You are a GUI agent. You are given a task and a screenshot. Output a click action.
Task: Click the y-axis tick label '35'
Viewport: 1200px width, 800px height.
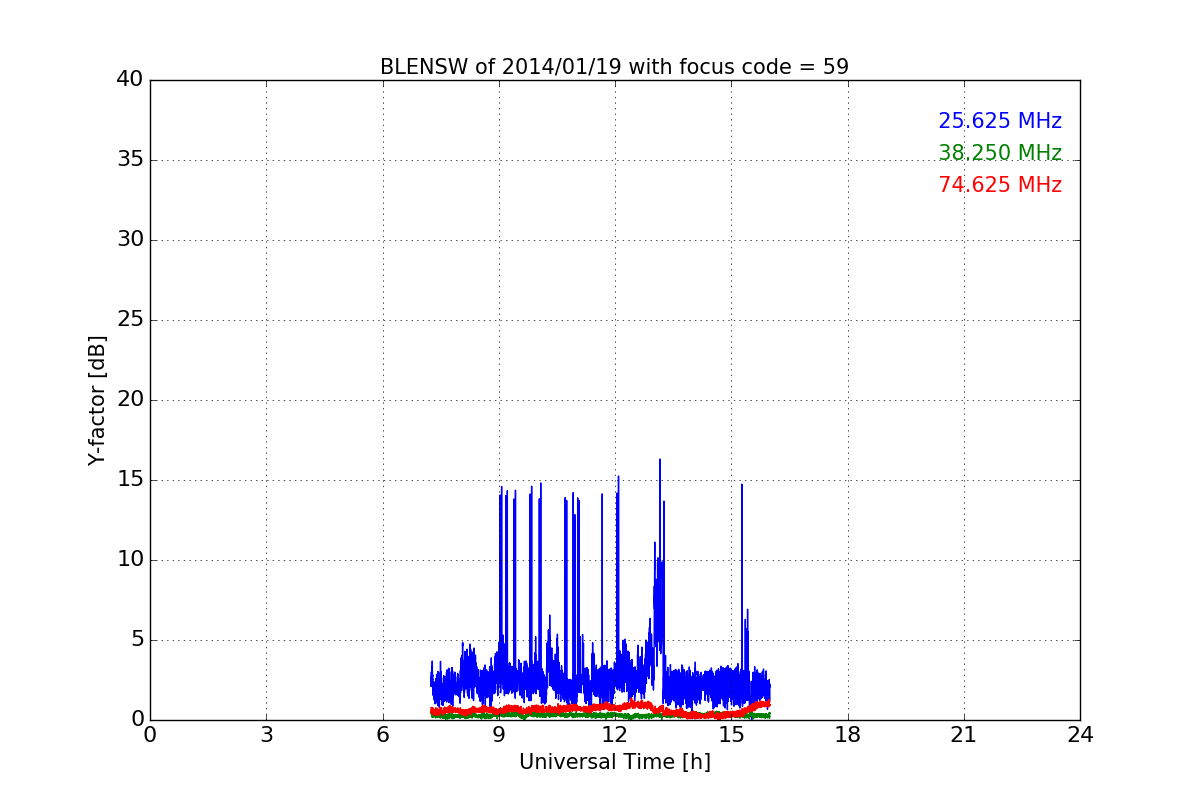click(130, 160)
